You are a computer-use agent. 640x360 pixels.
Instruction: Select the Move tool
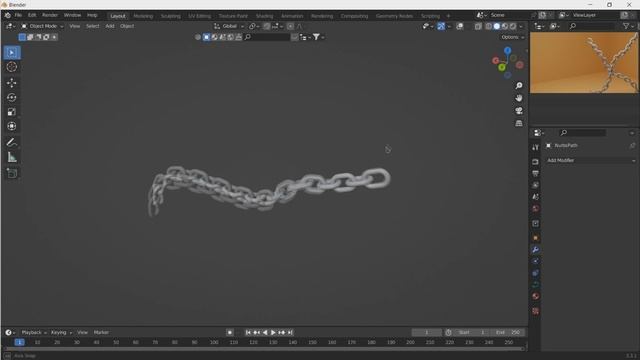coord(12,83)
